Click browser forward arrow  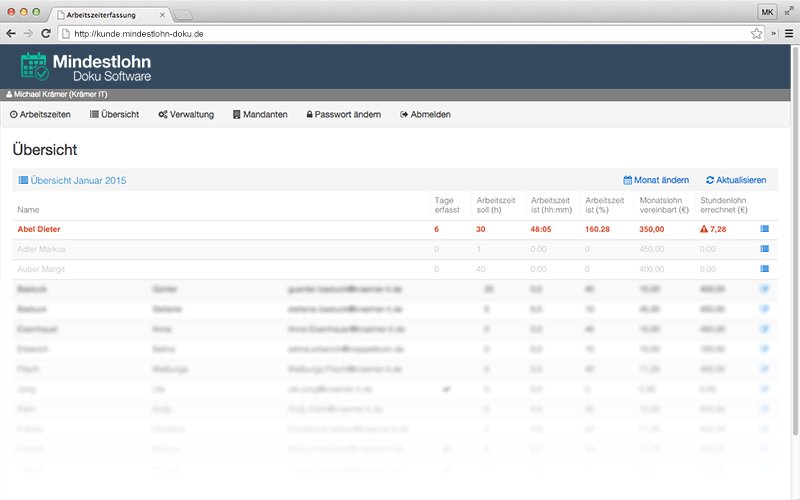coord(28,34)
